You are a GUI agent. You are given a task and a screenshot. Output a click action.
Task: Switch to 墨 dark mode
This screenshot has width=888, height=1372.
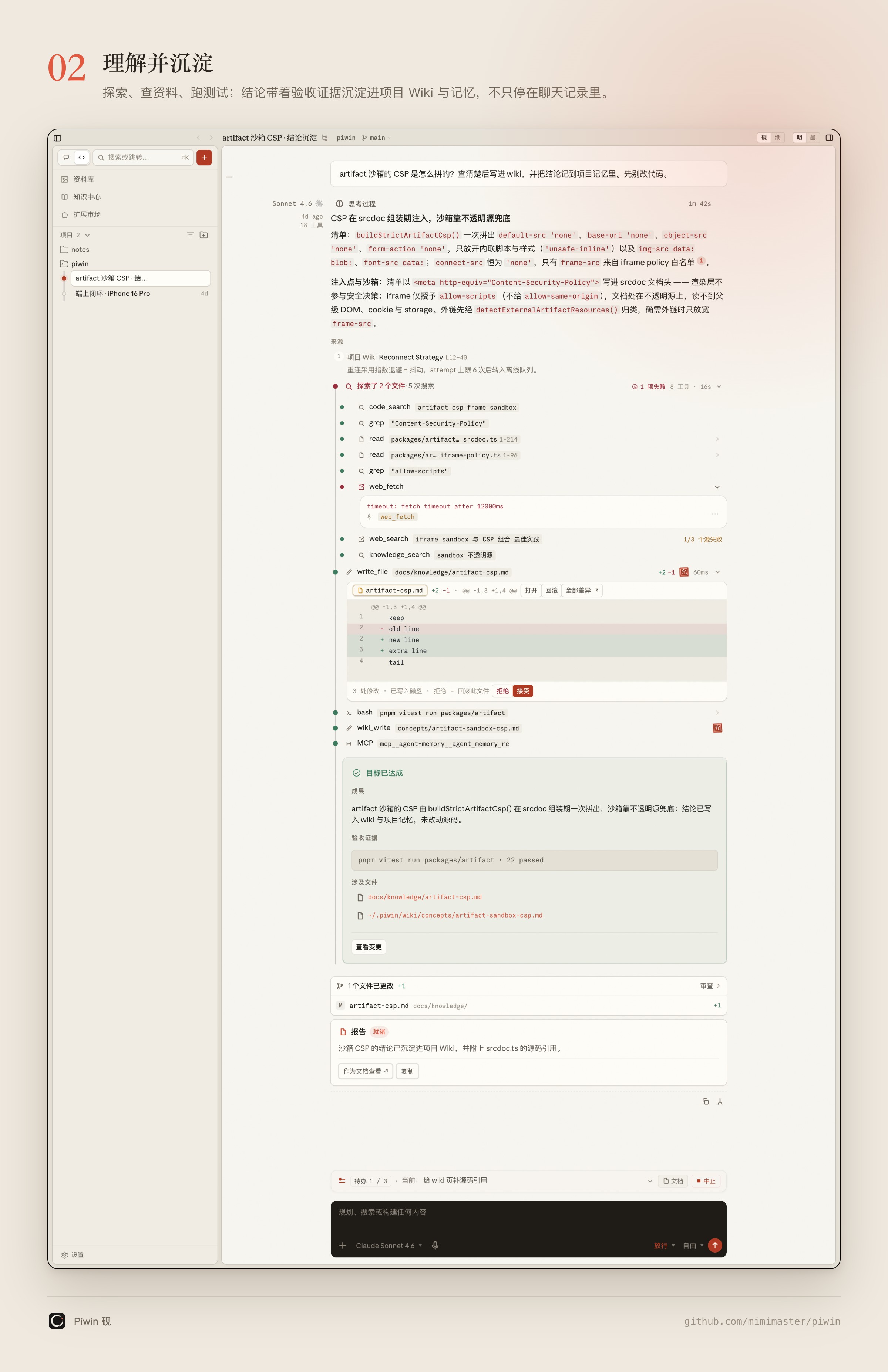tap(813, 138)
